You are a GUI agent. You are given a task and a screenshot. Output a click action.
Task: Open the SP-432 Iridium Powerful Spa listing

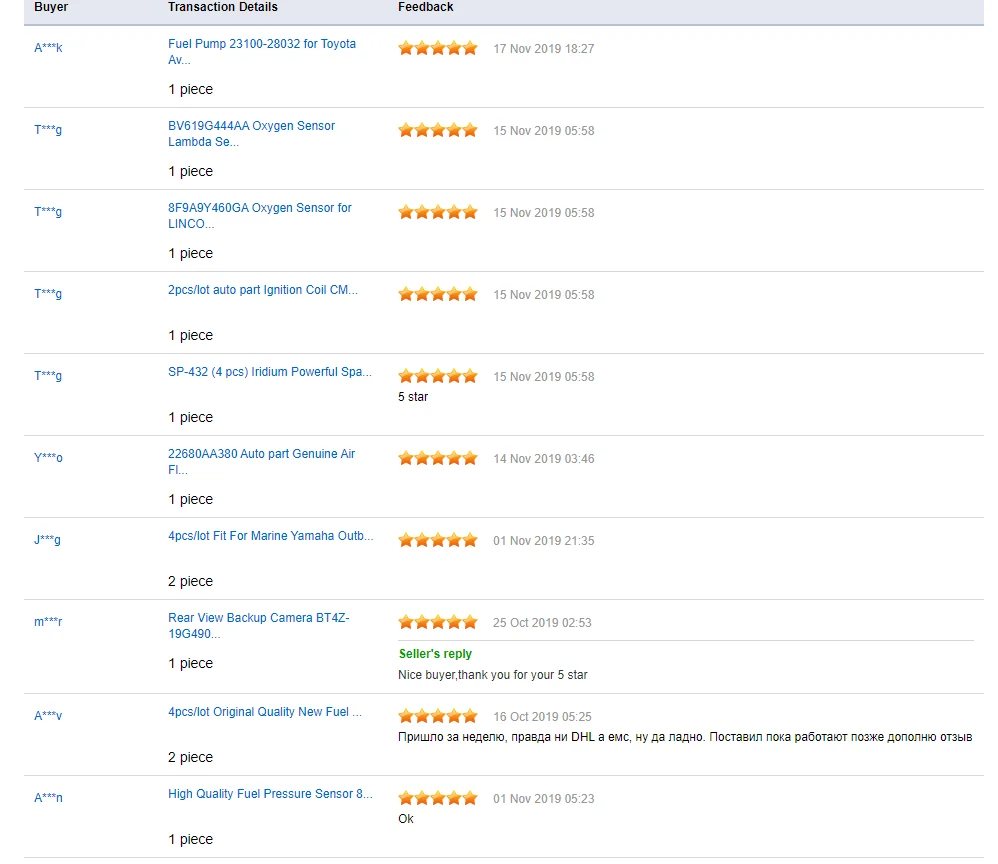(x=270, y=372)
